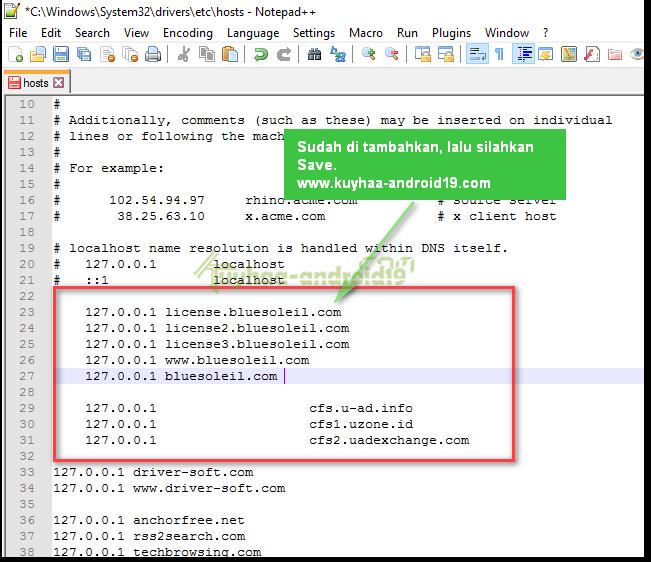Open the Settings menu
Screen dimensions: 651x562
[x=314, y=33]
